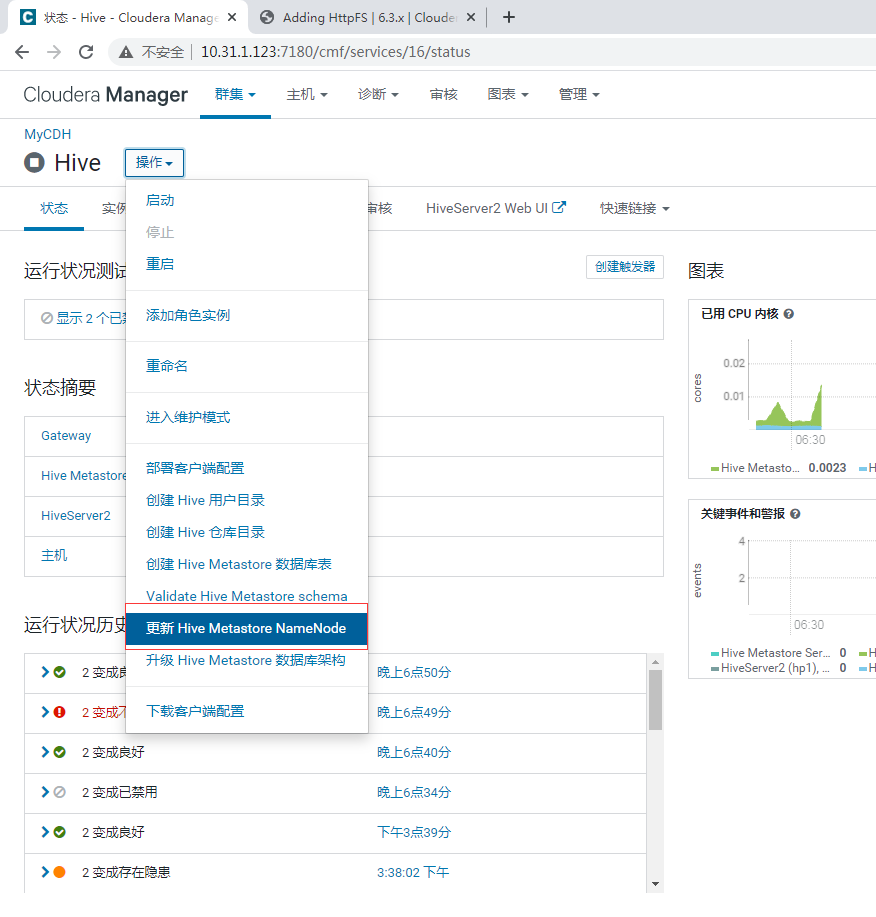Screen dimensions: 876x917
Task: Close the Adding HttpFS tab
Action: tap(471, 18)
